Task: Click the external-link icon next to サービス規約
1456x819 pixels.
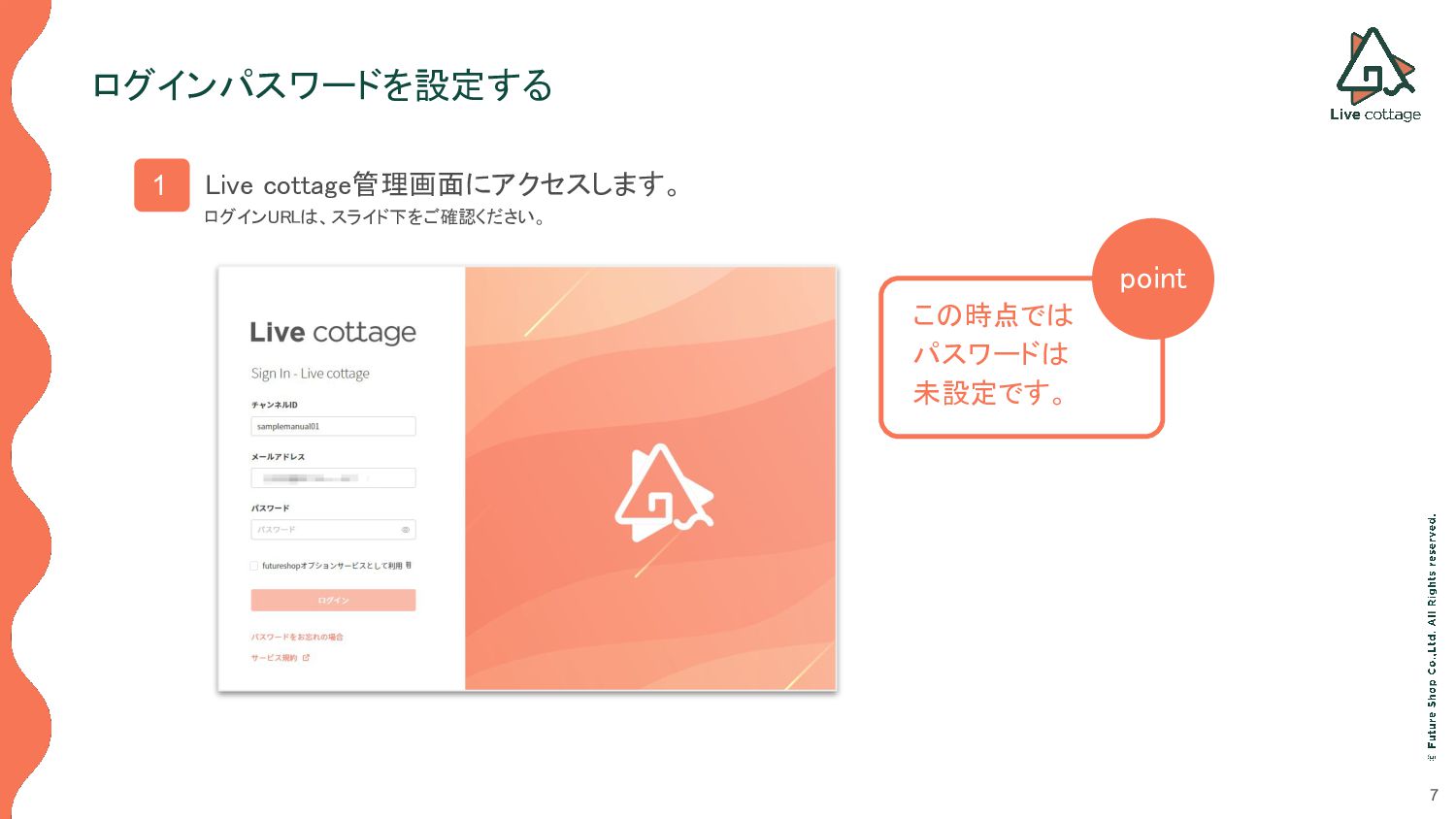Action: (306, 658)
